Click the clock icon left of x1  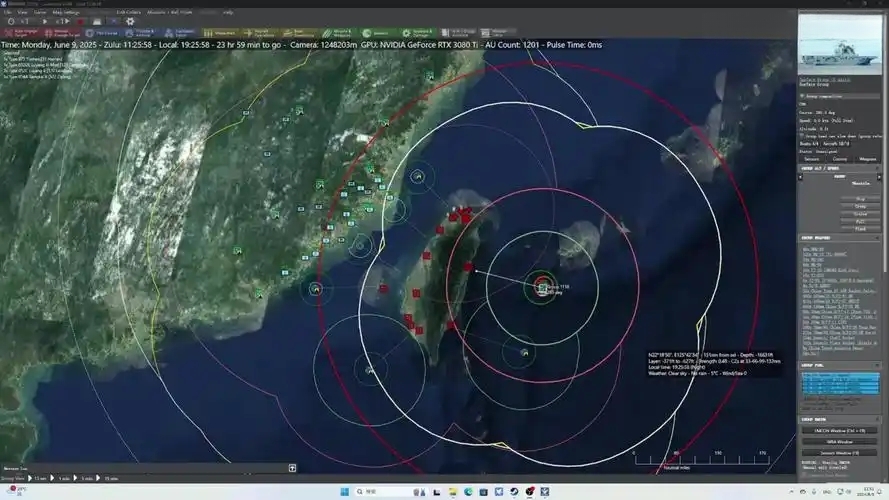[x=11, y=22]
